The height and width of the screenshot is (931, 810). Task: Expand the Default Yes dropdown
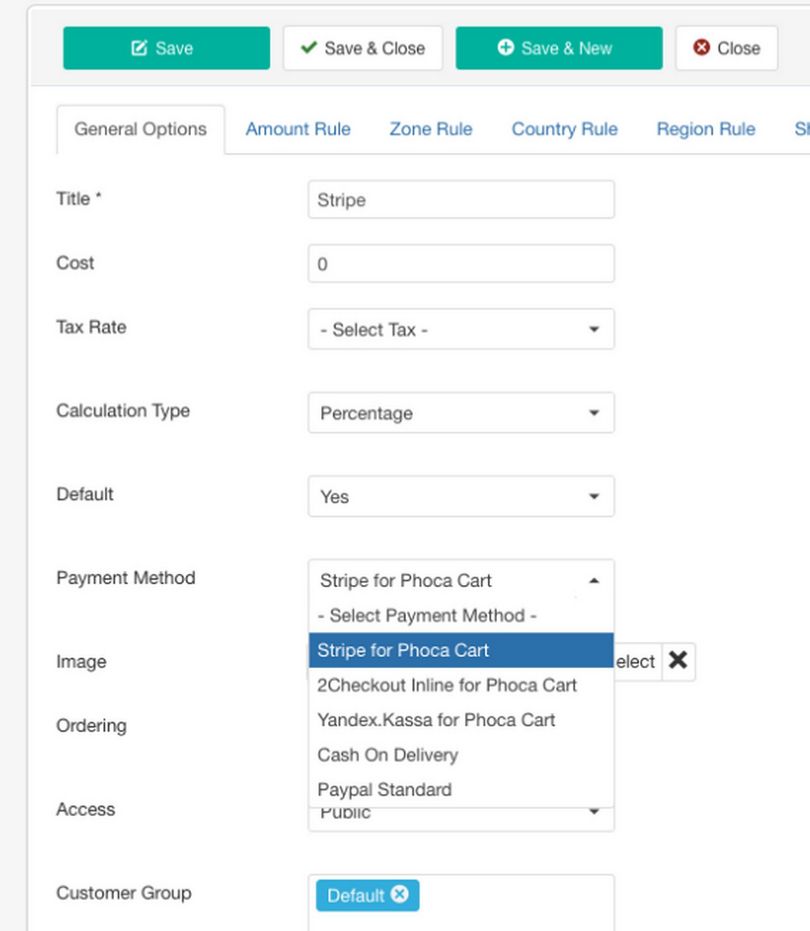[461, 497]
